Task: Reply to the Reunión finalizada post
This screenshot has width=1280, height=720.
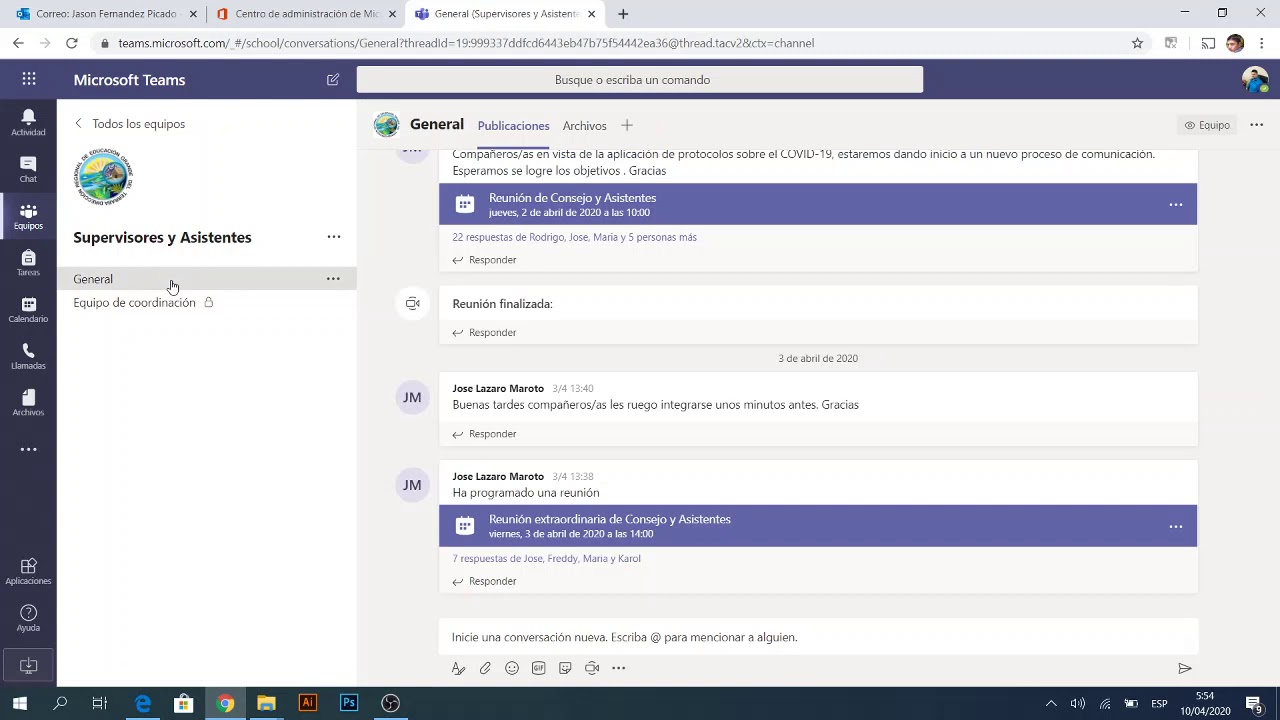Action: tap(484, 333)
